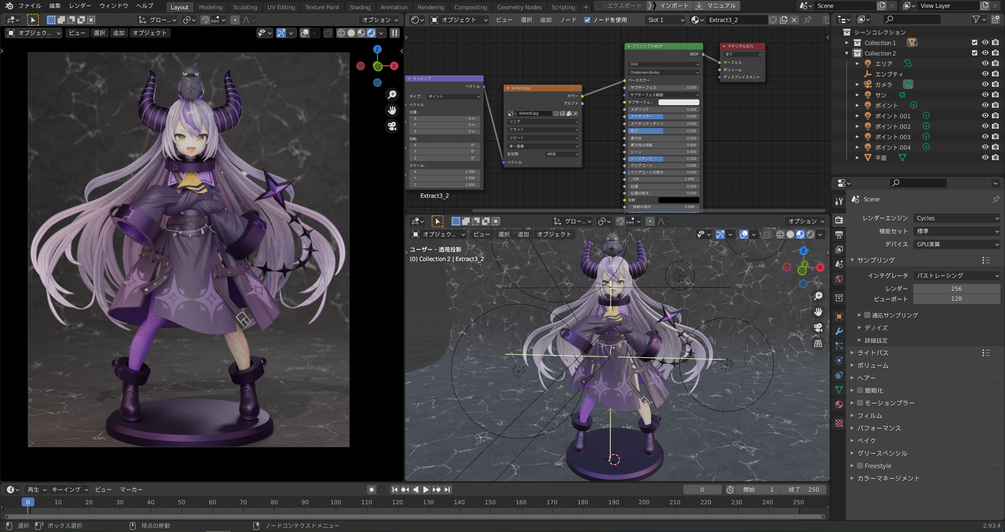Open the Modifier wrench properties tab
Screen dimensions: 1005x532
point(839,331)
